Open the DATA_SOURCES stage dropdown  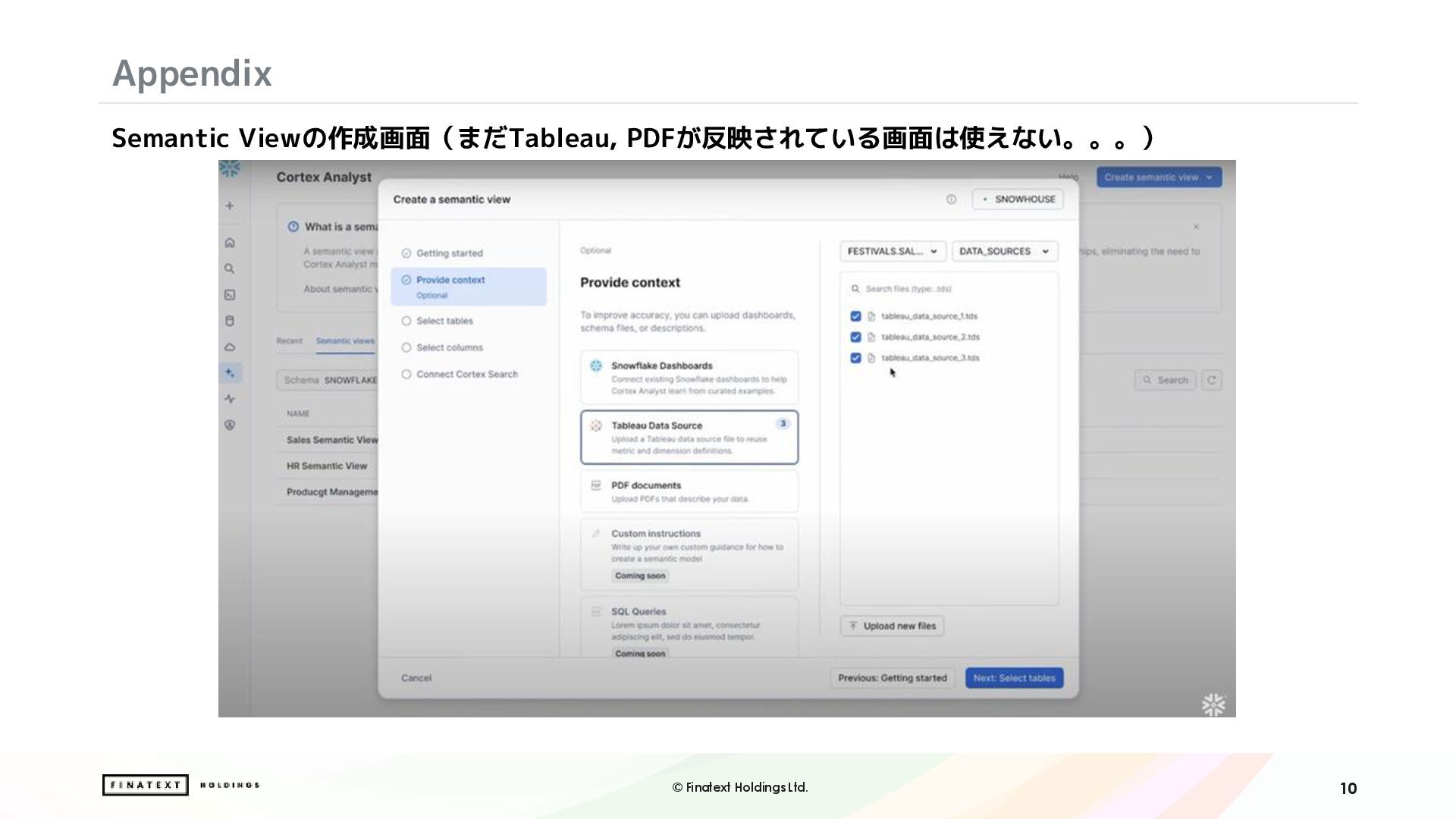[1004, 251]
